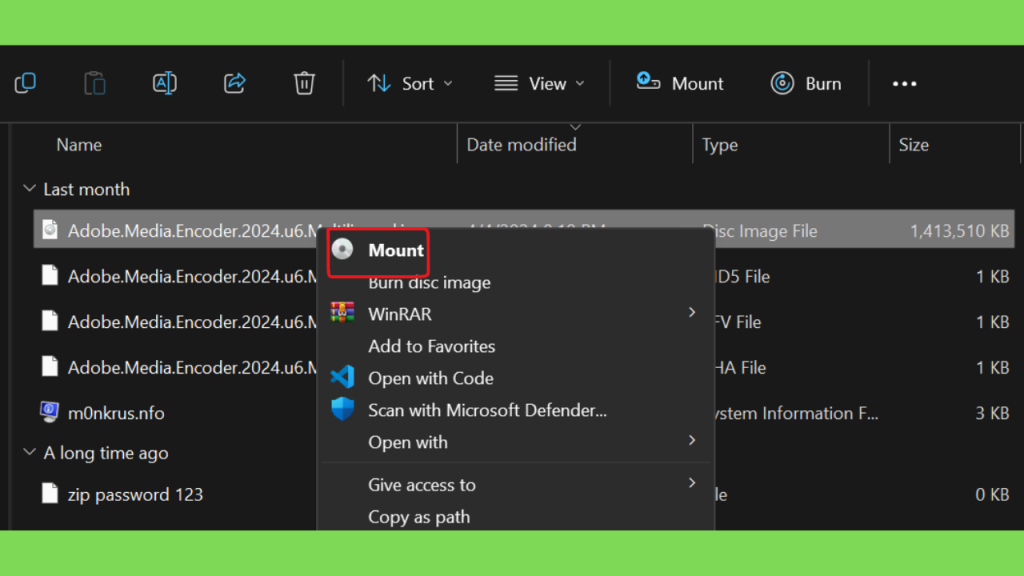Sort by the Size column header
1024x576 pixels.
[x=914, y=144]
